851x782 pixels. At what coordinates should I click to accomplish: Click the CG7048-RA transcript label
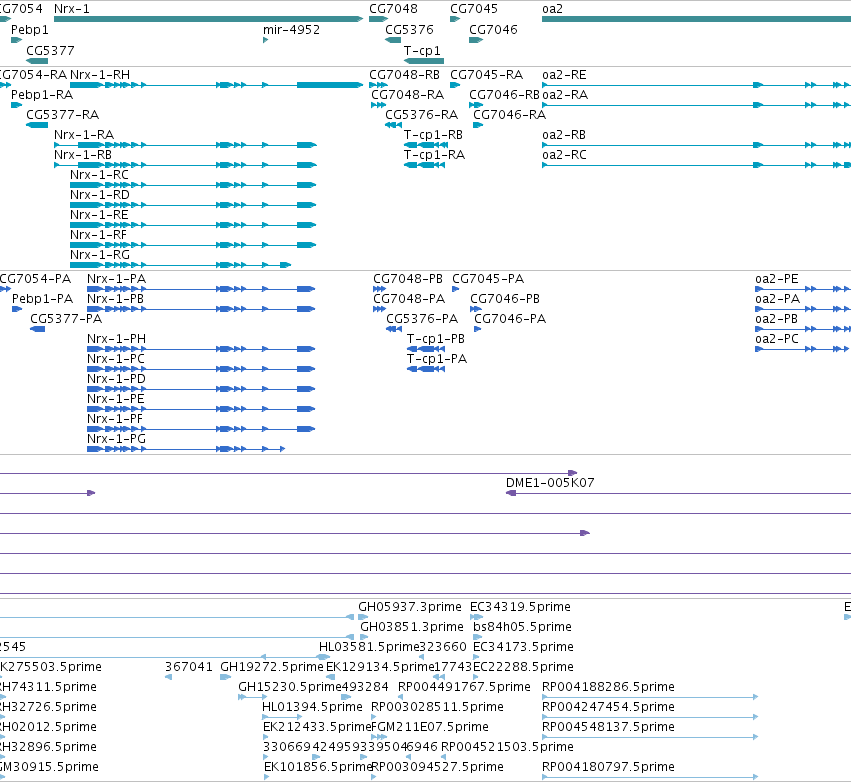click(408, 95)
